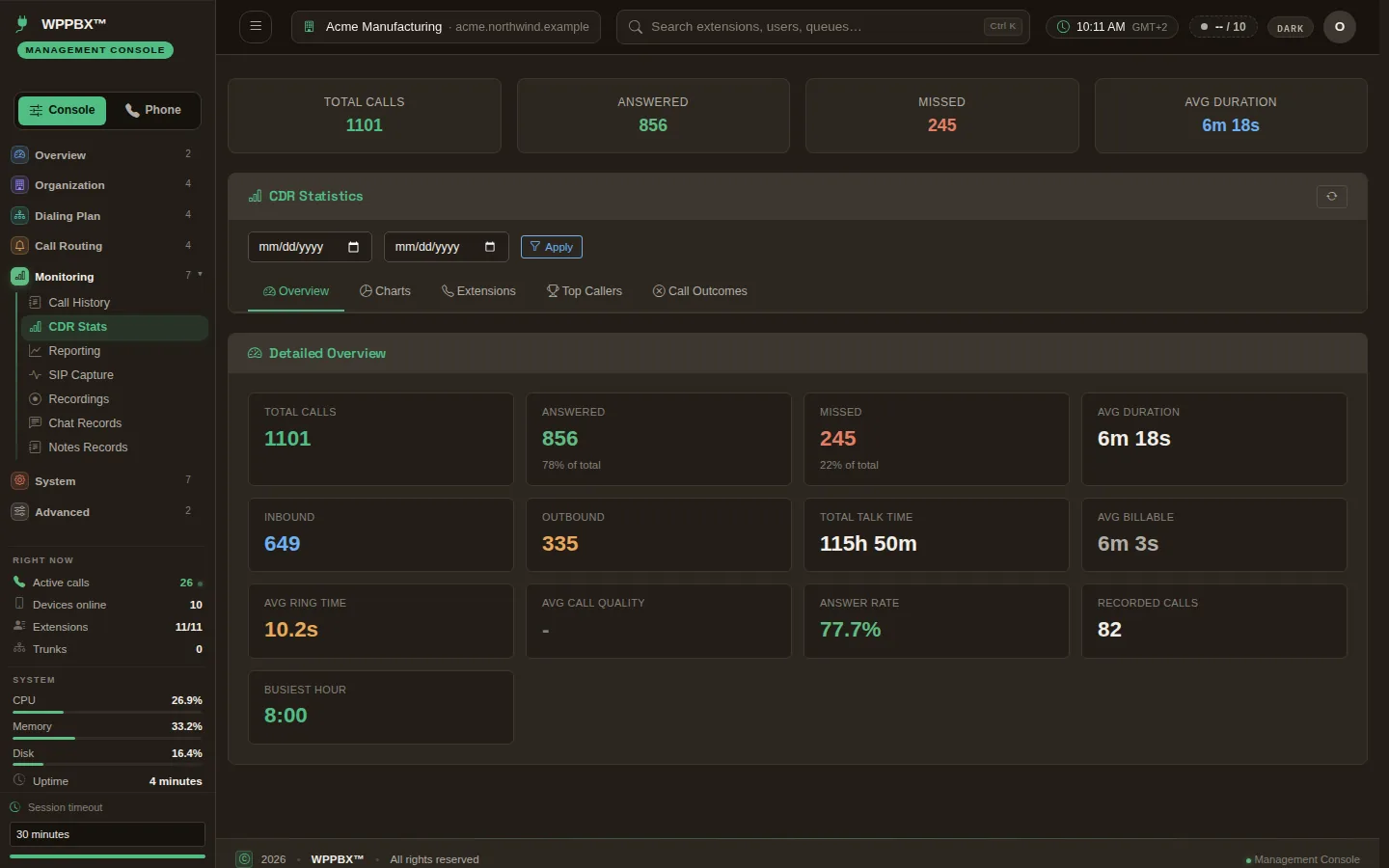Switch to the Extensions tab
1389x868 pixels.
tap(478, 291)
